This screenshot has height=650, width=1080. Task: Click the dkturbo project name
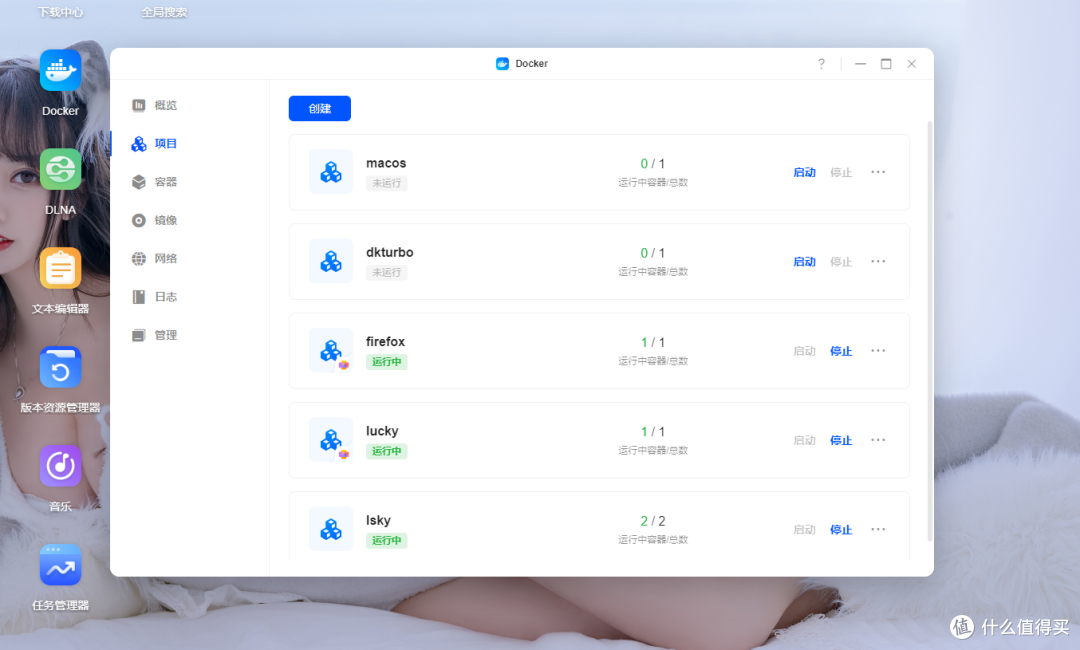(x=390, y=253)
